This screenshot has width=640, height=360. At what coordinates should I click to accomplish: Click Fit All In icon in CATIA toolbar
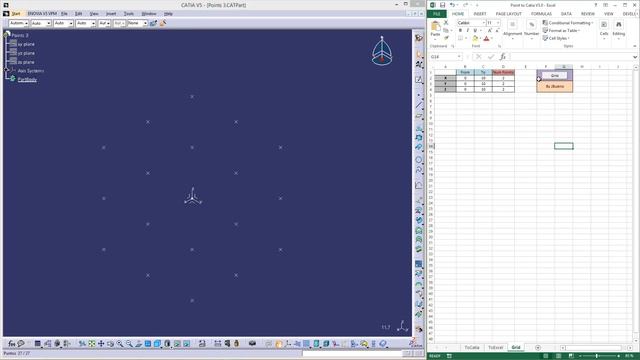click(x=92, y=344)
